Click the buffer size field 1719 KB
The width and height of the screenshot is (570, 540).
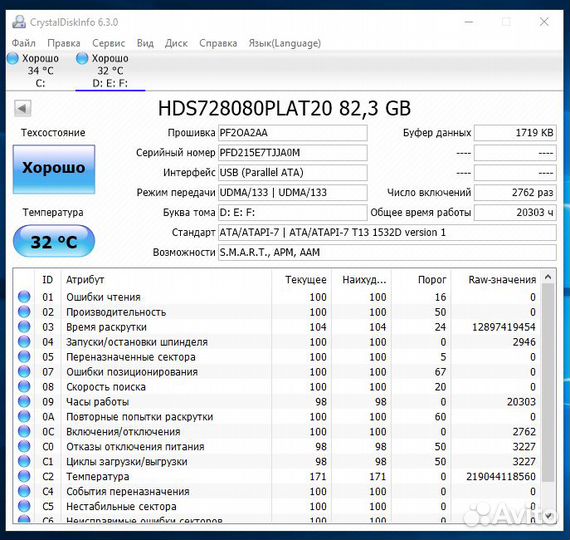[515, 133]
